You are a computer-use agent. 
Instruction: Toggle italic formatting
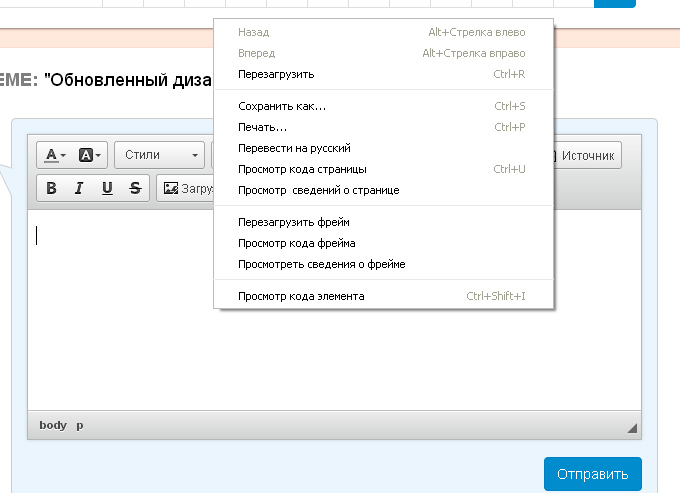coord(79,188)
